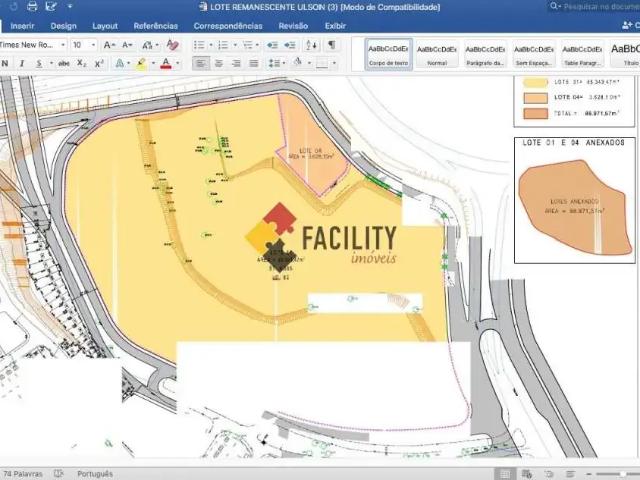
Task: Open the highlight color dropdown arrow
Action: (x=153, y=63)
